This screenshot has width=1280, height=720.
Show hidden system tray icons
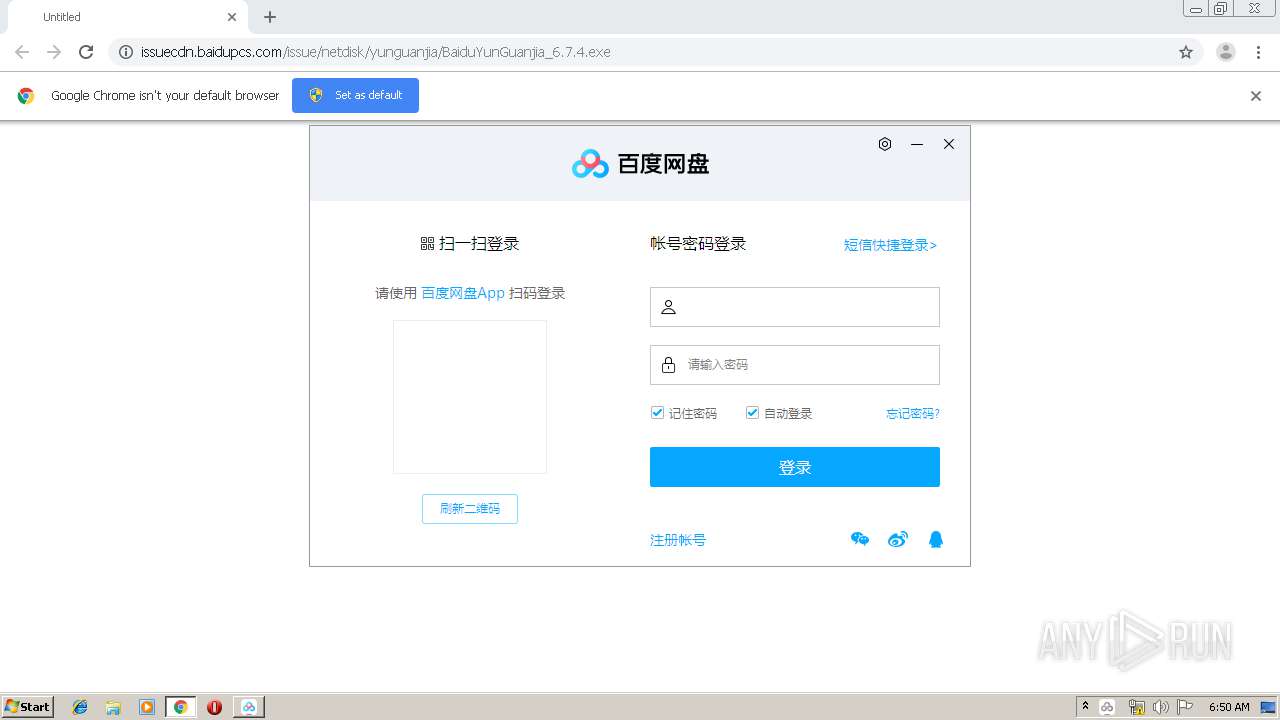point(1085,707)
